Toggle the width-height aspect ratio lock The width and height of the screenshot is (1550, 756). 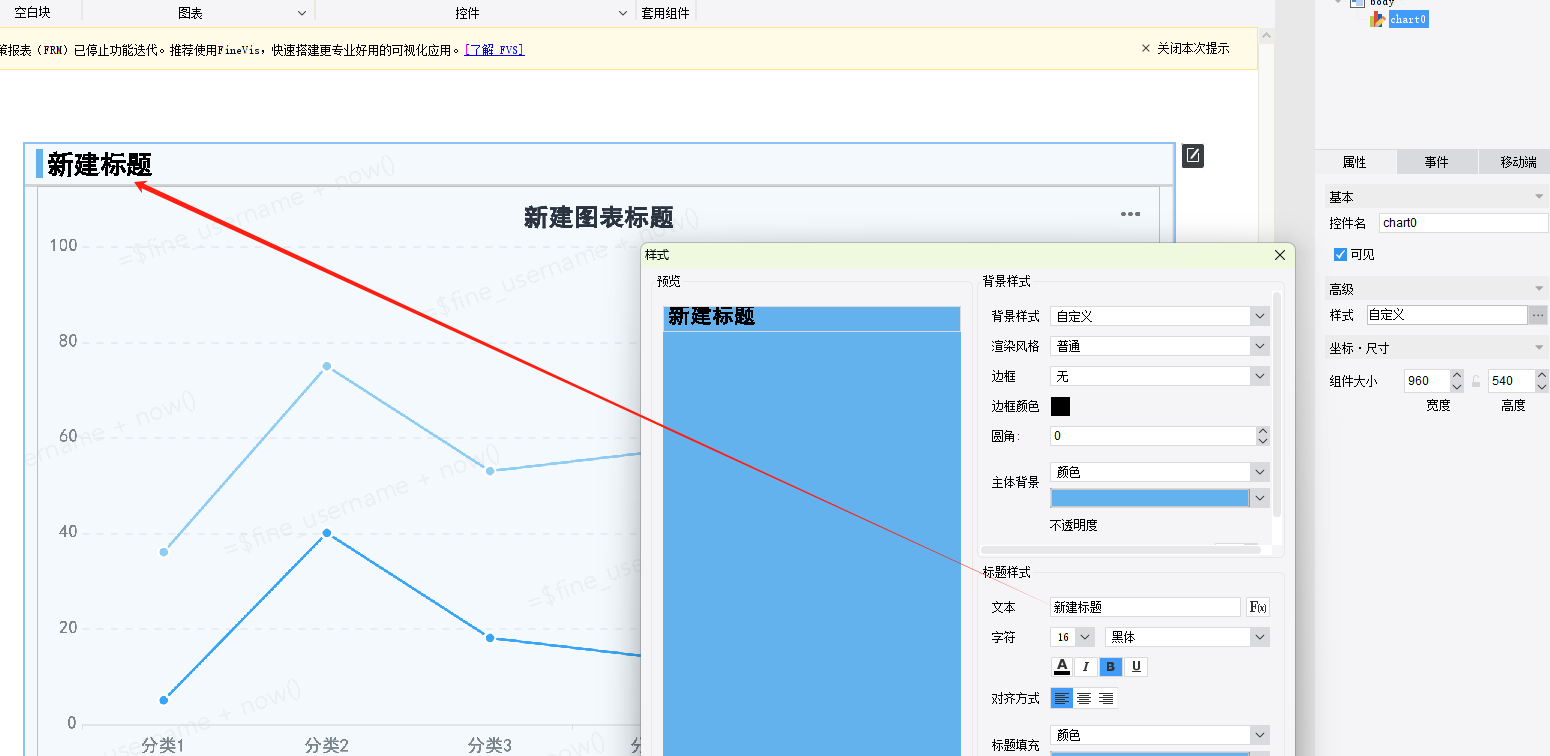(1475, 381)
